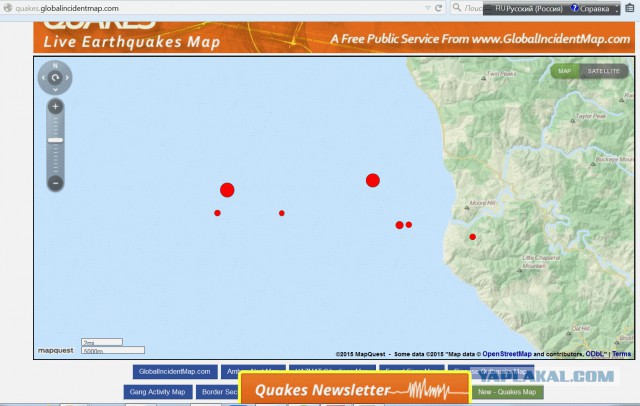Click the large earthquake marker farthest west

(227, 190)
